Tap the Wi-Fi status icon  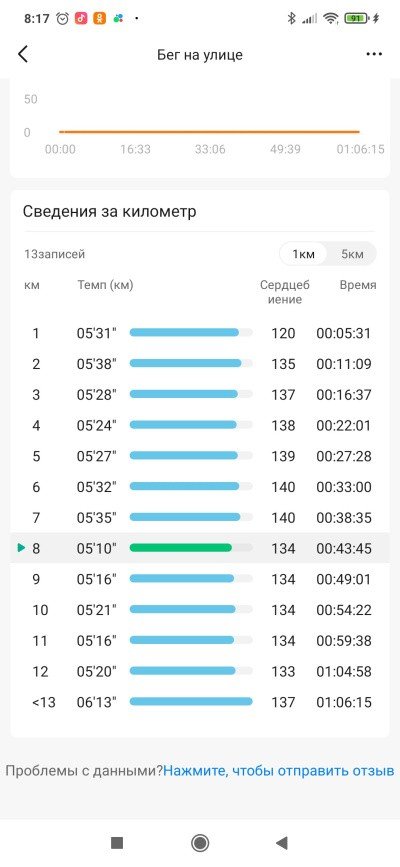coord(331,19)
